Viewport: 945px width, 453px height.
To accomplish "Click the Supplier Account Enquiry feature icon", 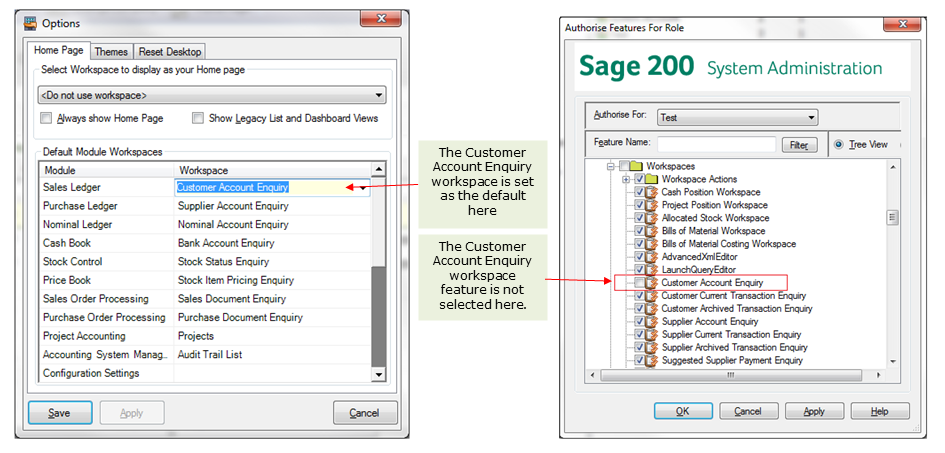I will (652, 322).
